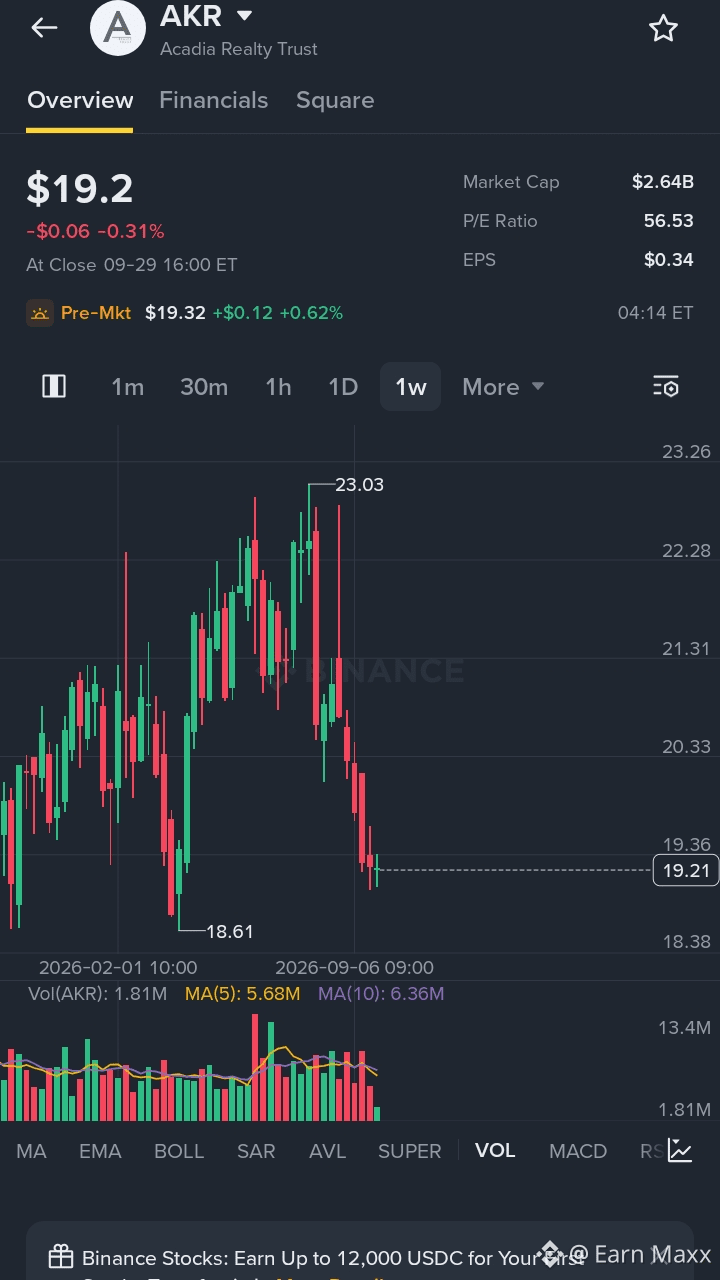720x1280 pixels.
Task: Toggle the BOLL indicator overlay
Action: click(x=179, y=1151)
